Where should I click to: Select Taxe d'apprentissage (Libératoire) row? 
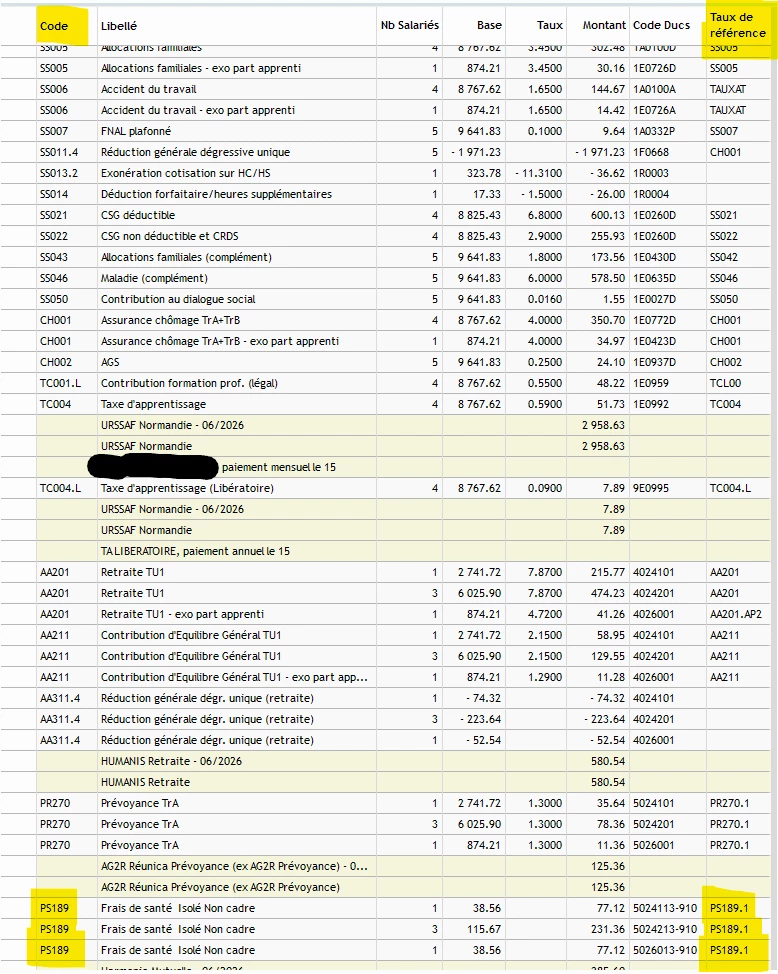tap(385, 488)
